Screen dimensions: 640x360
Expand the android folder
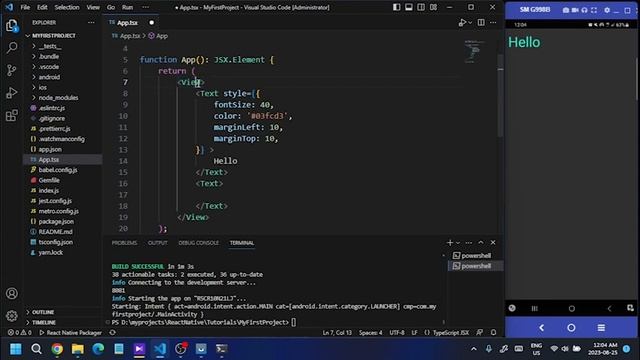49,77
